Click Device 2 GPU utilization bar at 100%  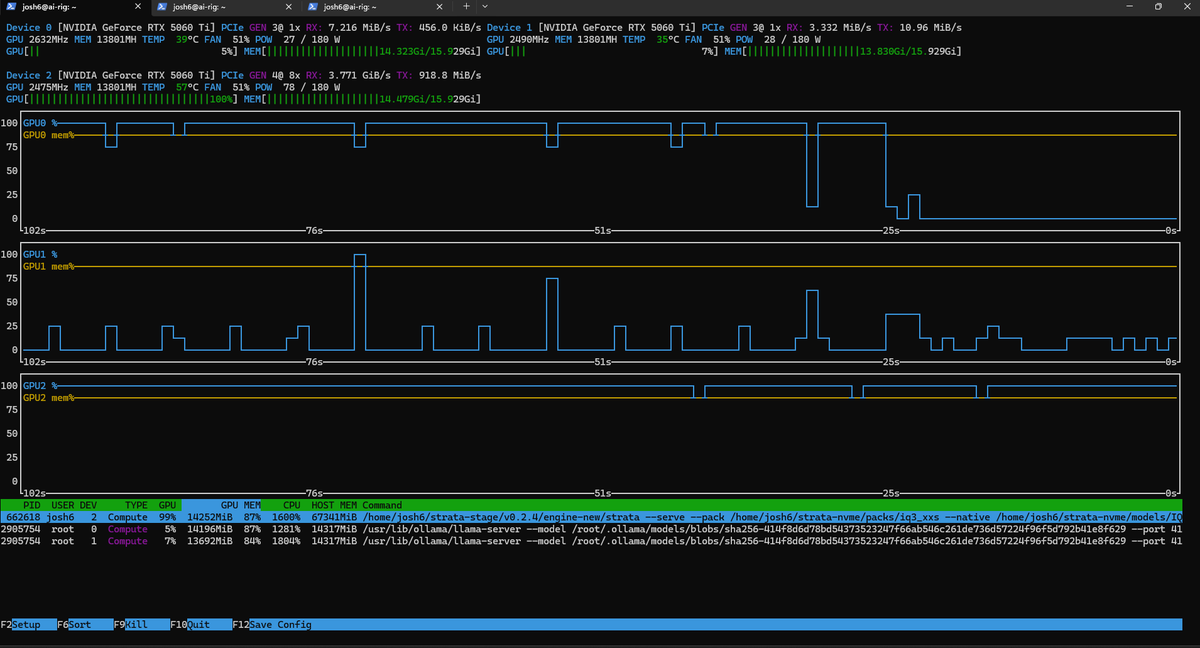tap(122, 99)
